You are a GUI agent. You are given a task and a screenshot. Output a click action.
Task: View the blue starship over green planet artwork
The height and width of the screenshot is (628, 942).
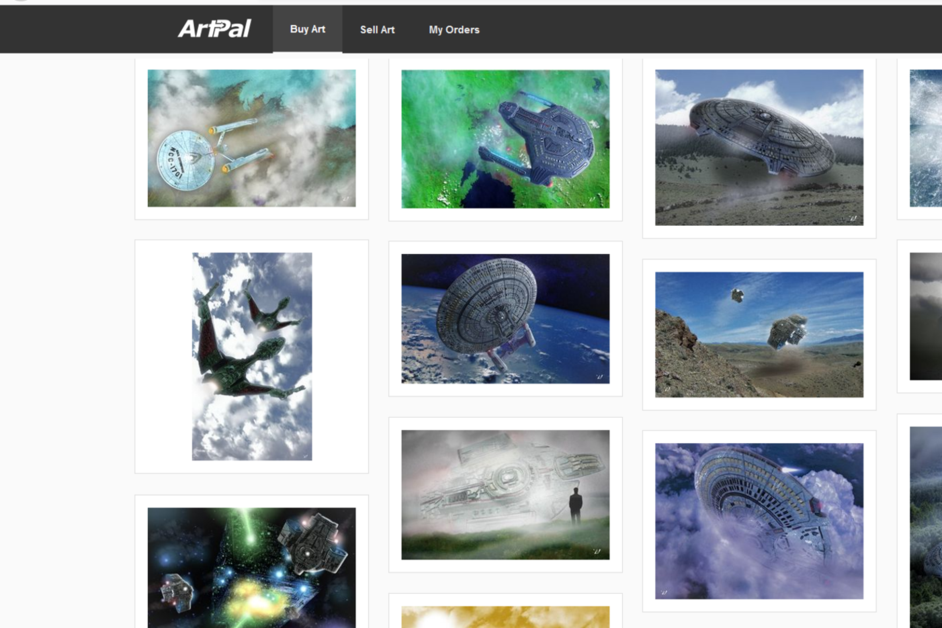tap(505, 139)
